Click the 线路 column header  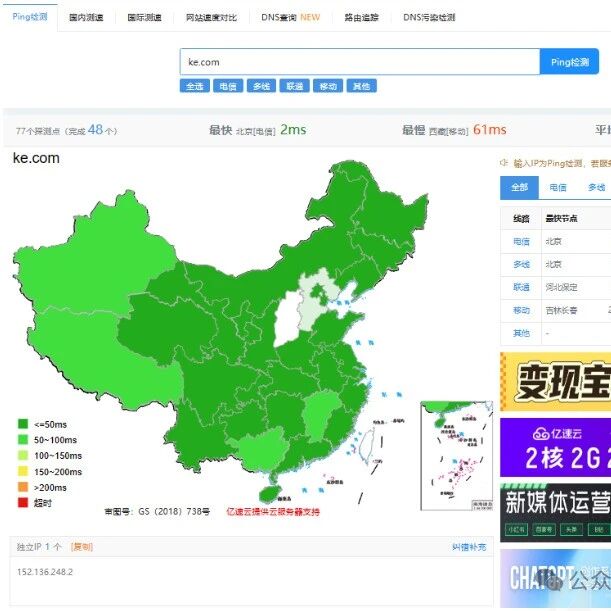(521, 219)
